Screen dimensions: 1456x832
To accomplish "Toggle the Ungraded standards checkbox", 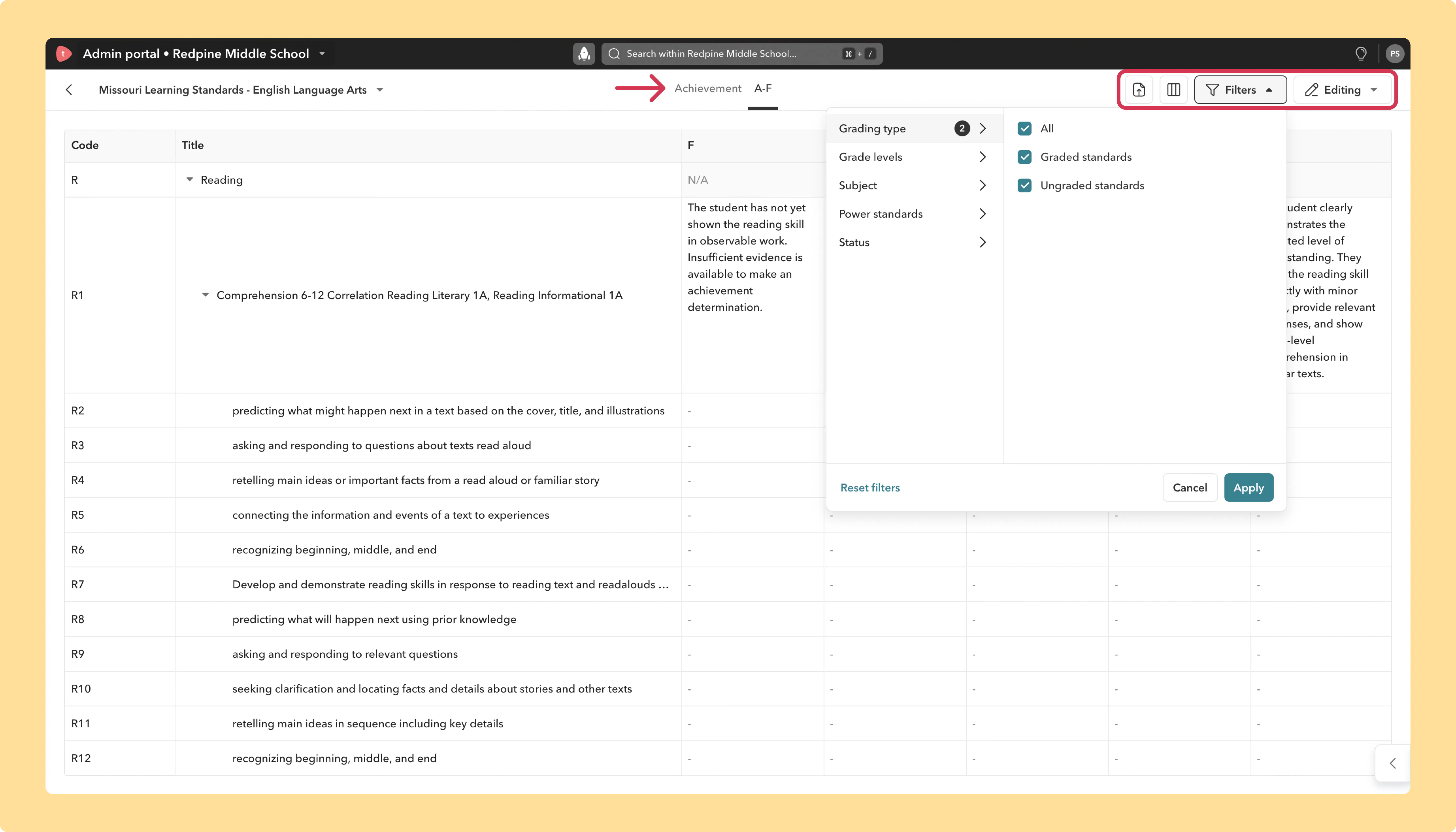I will coord(1024,186).
